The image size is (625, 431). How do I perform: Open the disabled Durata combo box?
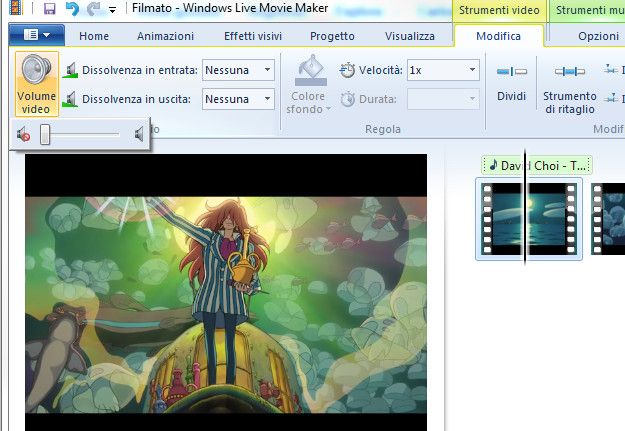(443, 99)
